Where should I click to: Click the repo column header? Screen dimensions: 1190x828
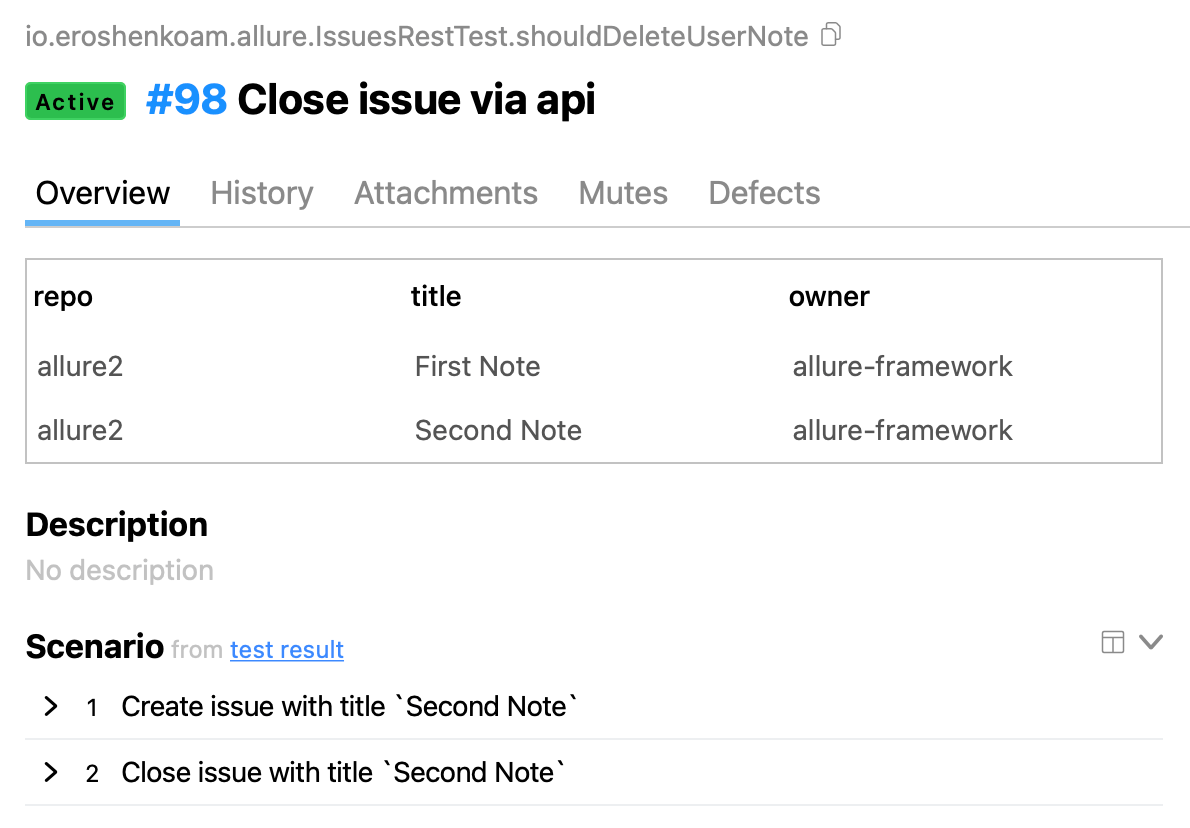pos(63,296)
